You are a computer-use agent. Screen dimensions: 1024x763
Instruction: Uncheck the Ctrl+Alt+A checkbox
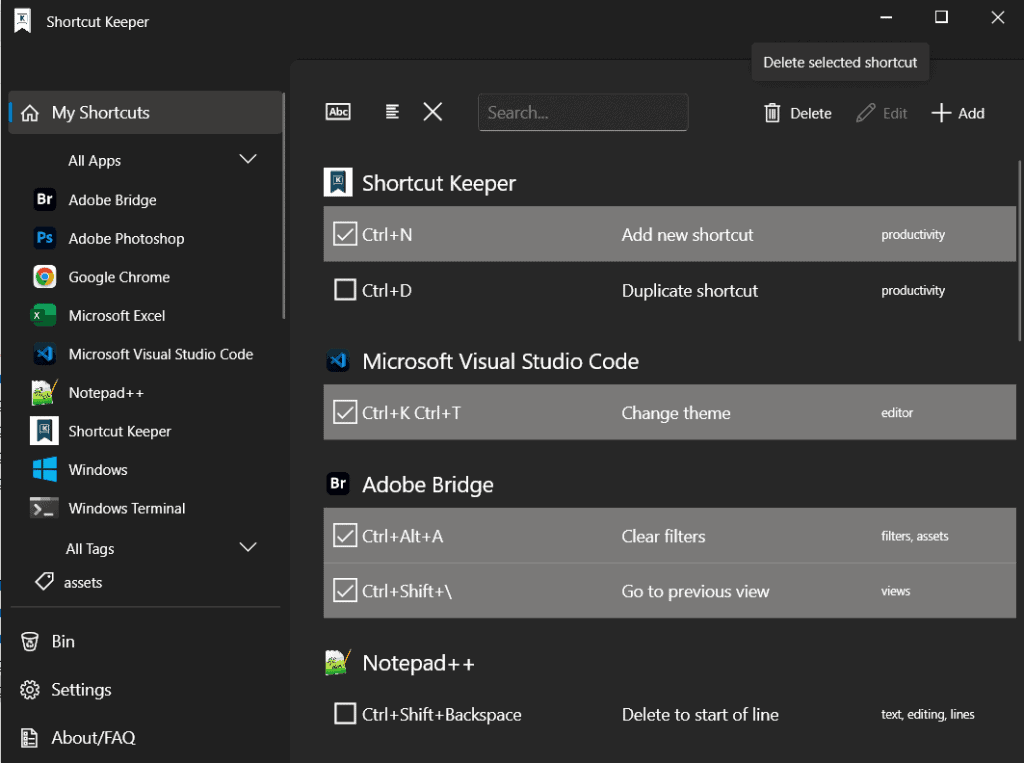[x=345, y=536]
